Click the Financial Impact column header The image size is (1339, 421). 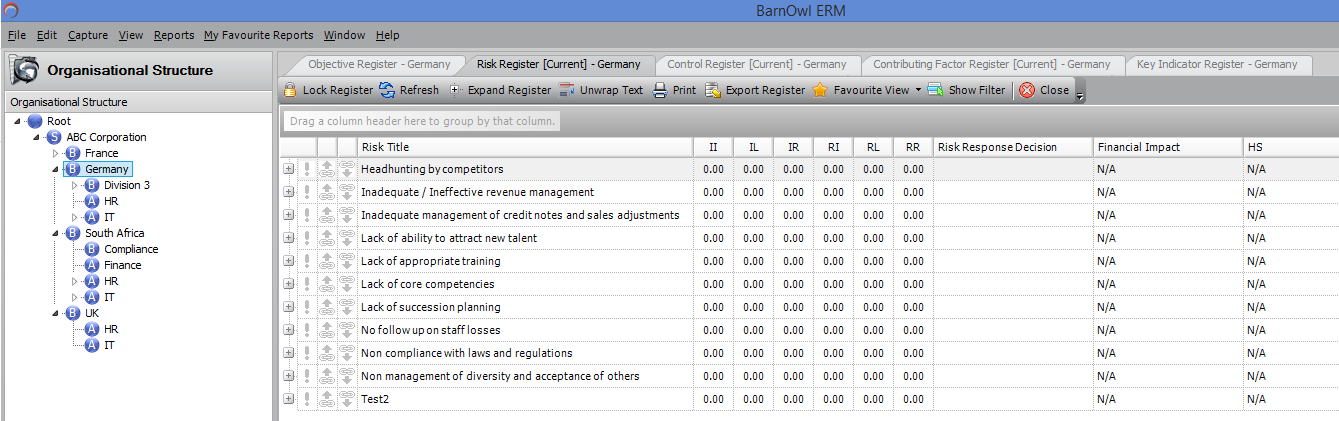pos(1168,147)
